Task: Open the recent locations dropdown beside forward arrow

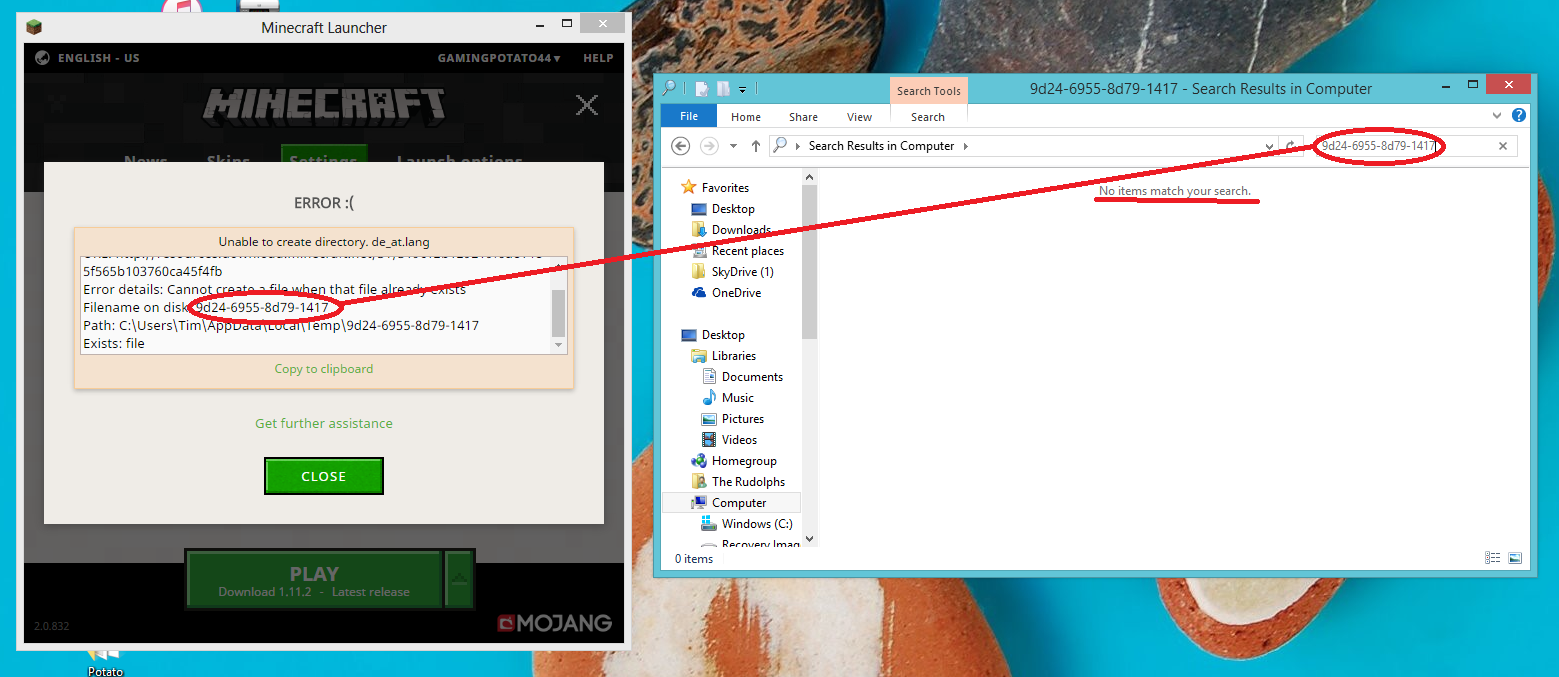Action: click(733, 146)
